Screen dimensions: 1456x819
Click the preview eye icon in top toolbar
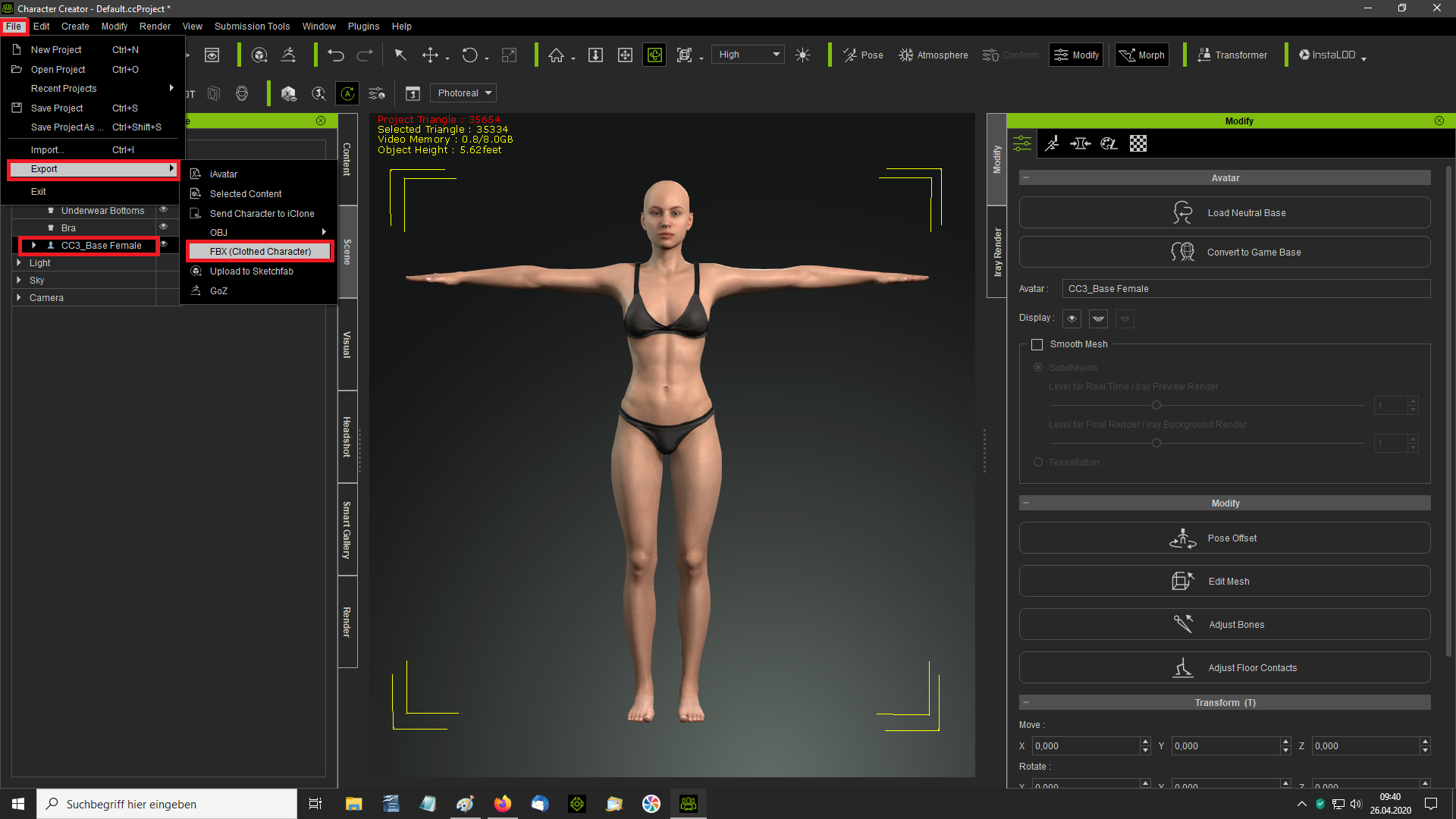(212, 55)
